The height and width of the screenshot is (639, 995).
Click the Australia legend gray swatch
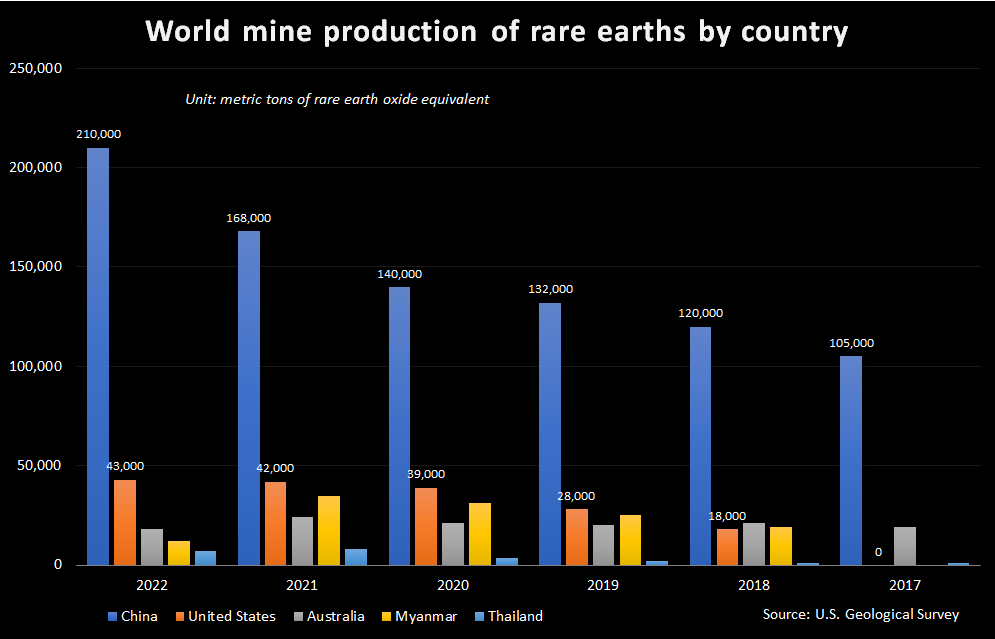point(299,617)
